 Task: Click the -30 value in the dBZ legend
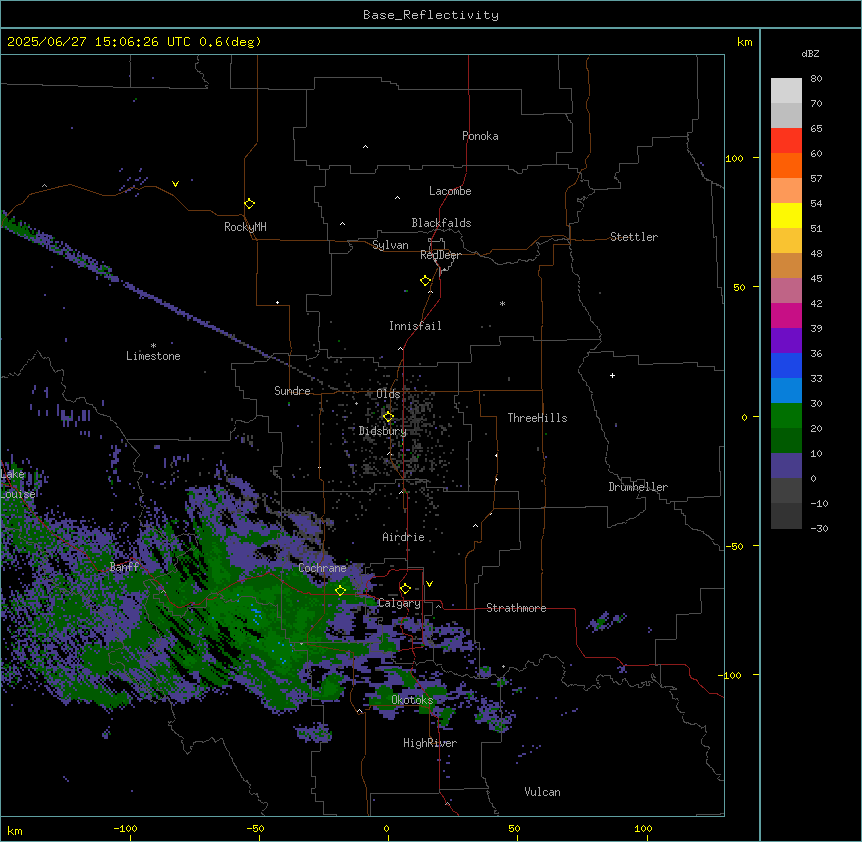(819, 529)
